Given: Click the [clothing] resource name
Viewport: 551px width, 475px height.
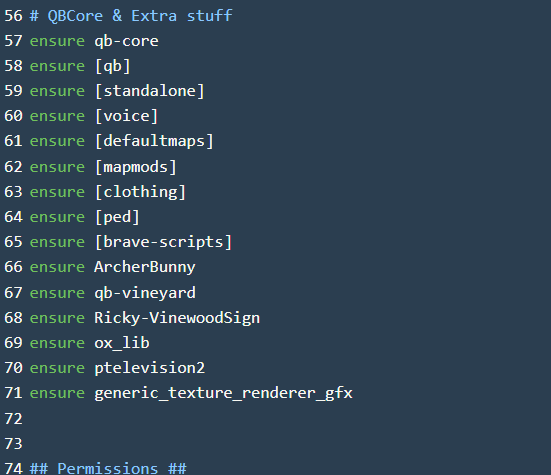Looking at the screenshot, I should 140,192.
